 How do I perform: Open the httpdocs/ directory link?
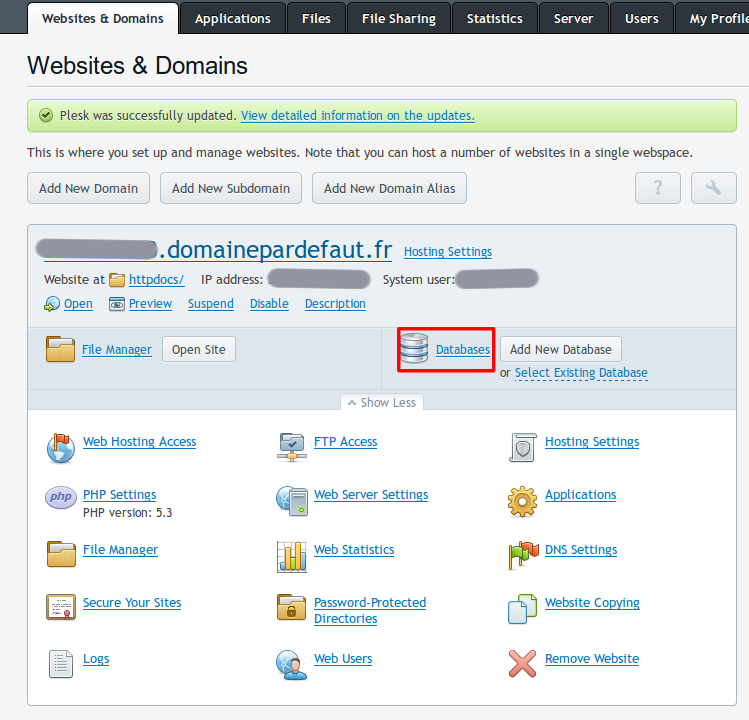[157, 279]
